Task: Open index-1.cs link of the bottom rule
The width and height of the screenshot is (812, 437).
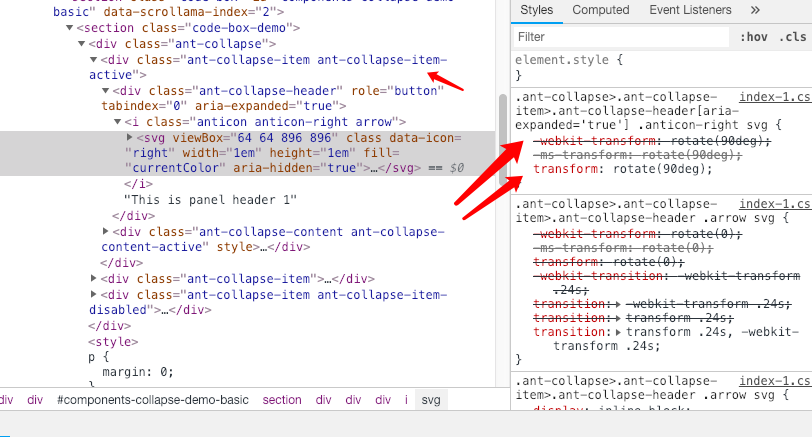Action: pyautogui.click(x=775, y=381)
